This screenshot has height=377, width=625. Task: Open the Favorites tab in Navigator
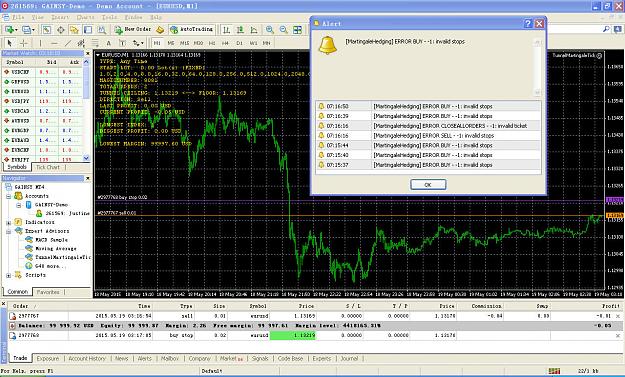coord(48,292)
